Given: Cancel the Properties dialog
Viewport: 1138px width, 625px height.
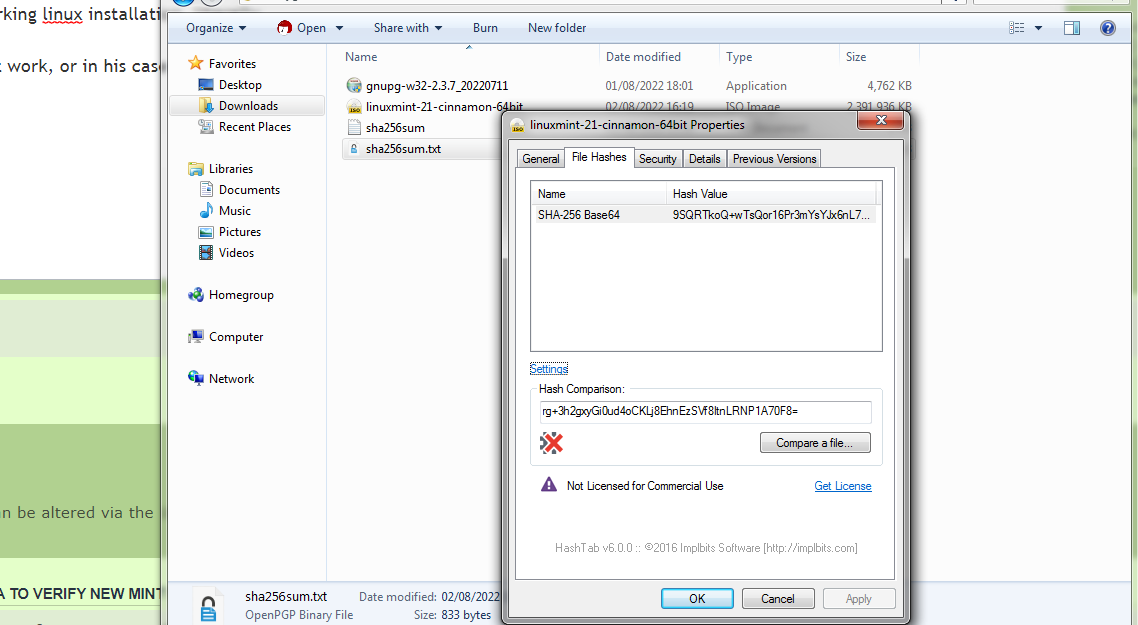Looking at the screenshot, I should 777,599.
